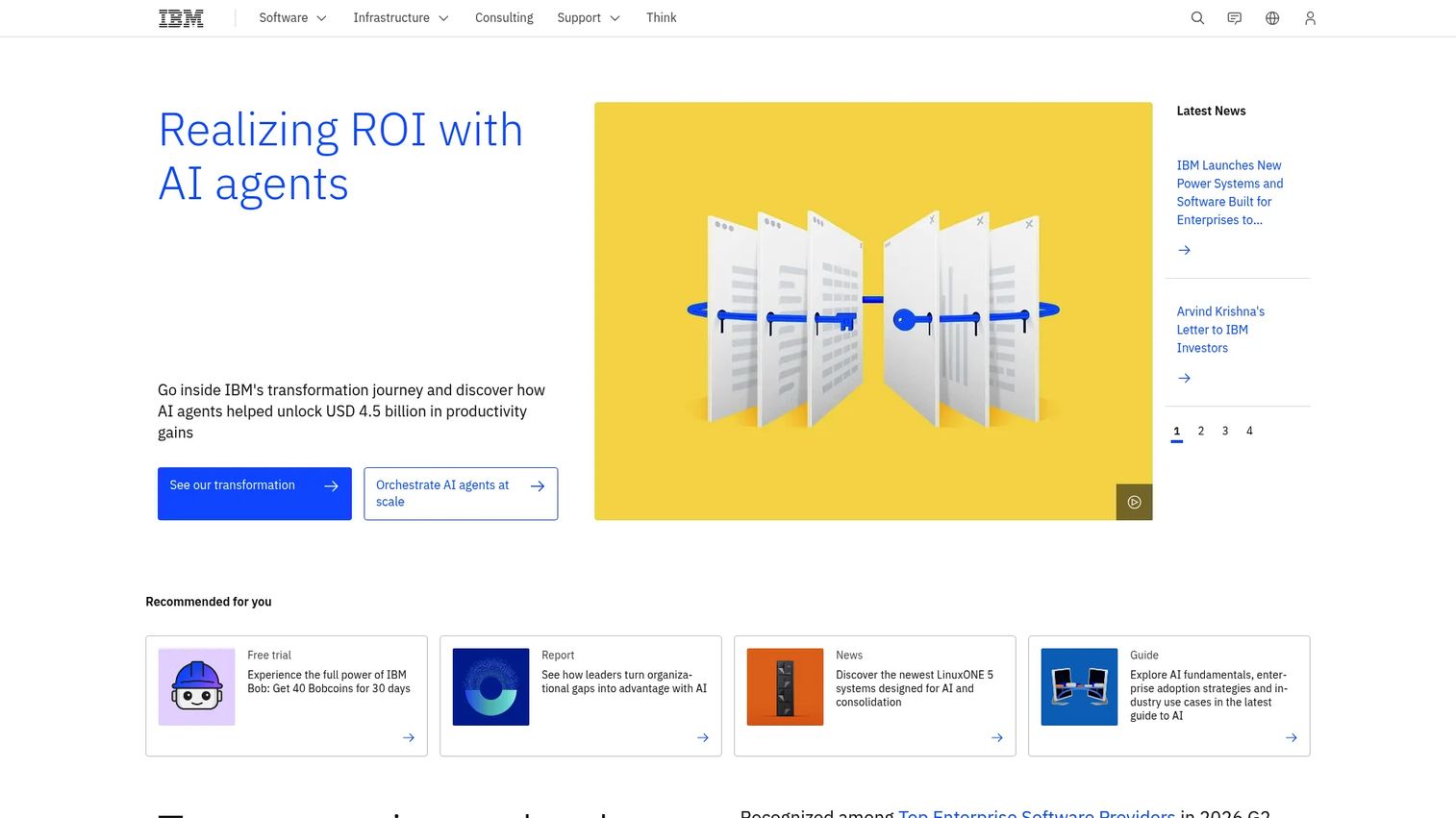Click the hero key illustration image
1456x818 pixels.
[873, 311]
